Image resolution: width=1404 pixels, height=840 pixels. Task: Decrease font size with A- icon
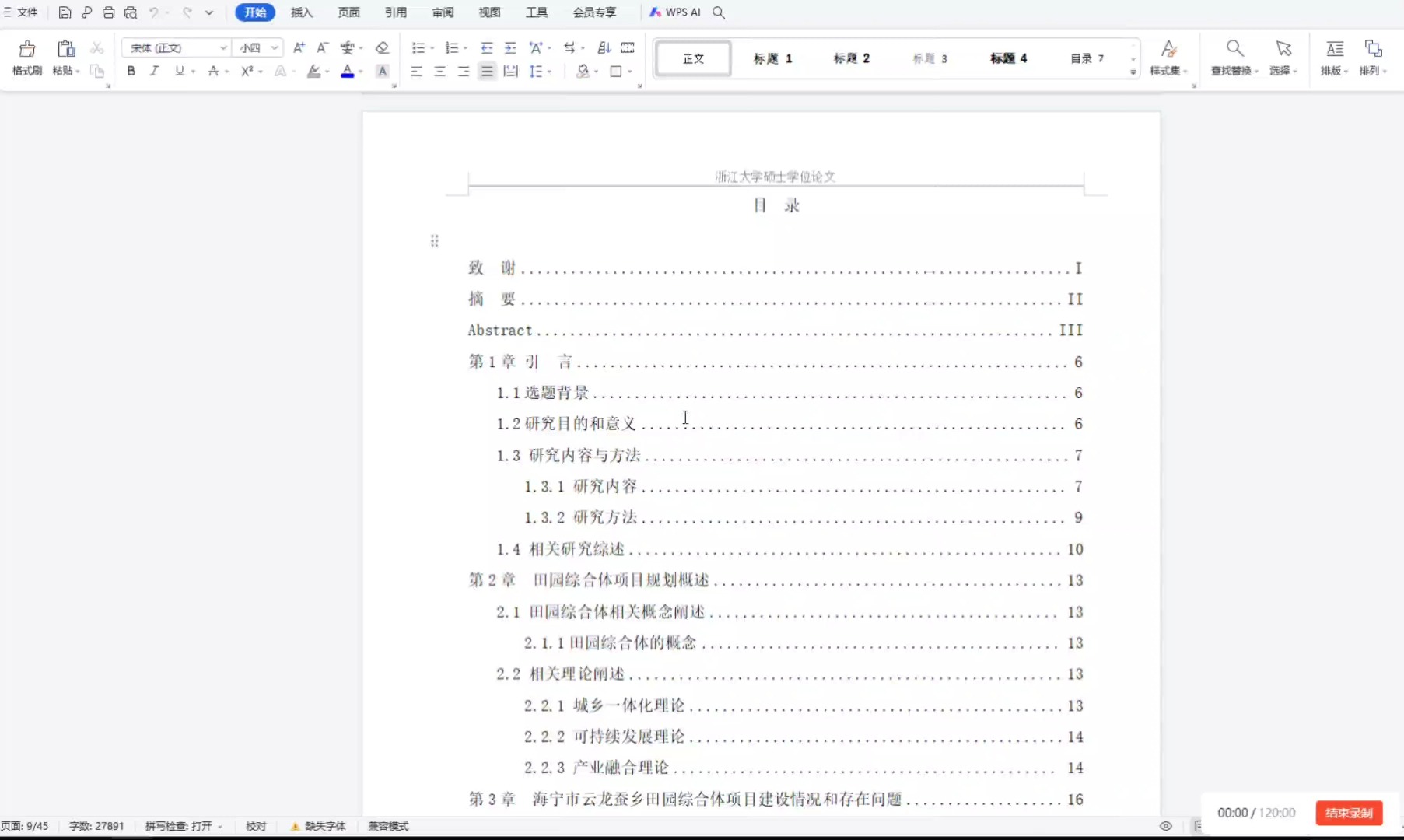[322, 48]
